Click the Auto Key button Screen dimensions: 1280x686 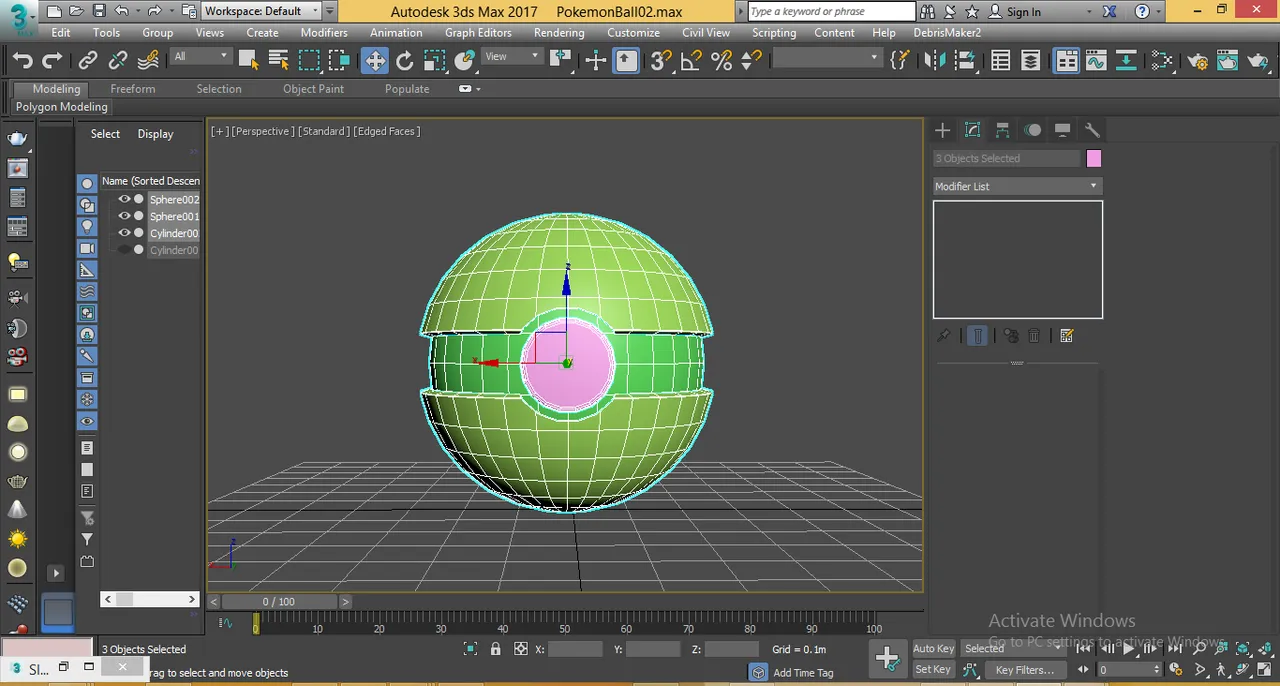934,648
